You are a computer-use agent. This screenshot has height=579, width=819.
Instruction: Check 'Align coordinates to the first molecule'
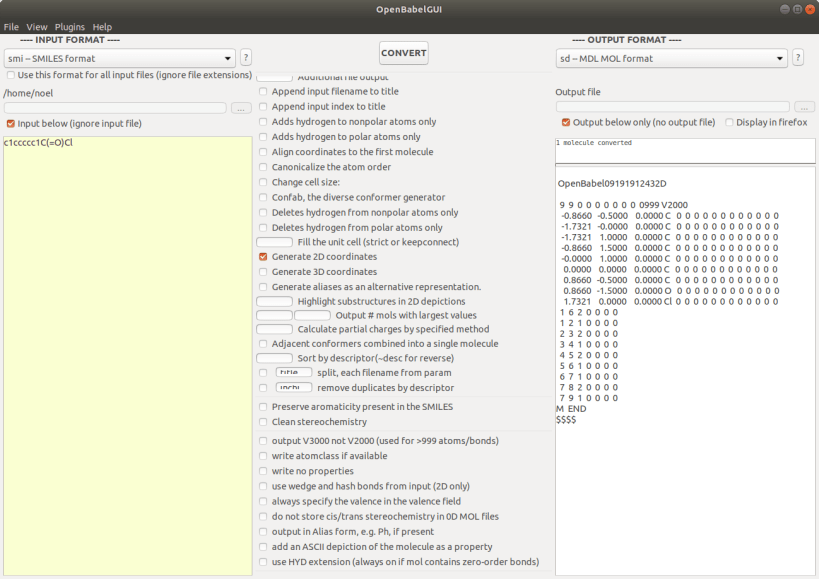(x=263, y=152)
